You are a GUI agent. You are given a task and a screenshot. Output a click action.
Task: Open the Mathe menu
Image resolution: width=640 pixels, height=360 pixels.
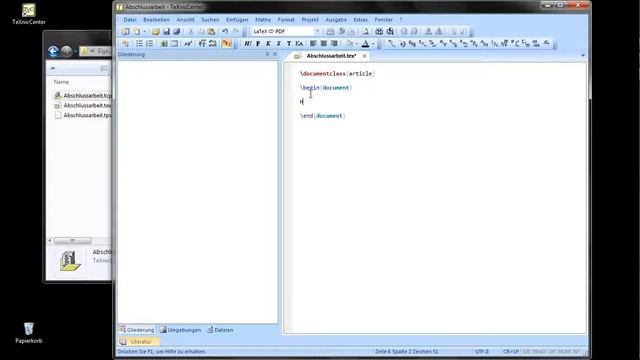(262, 20)
